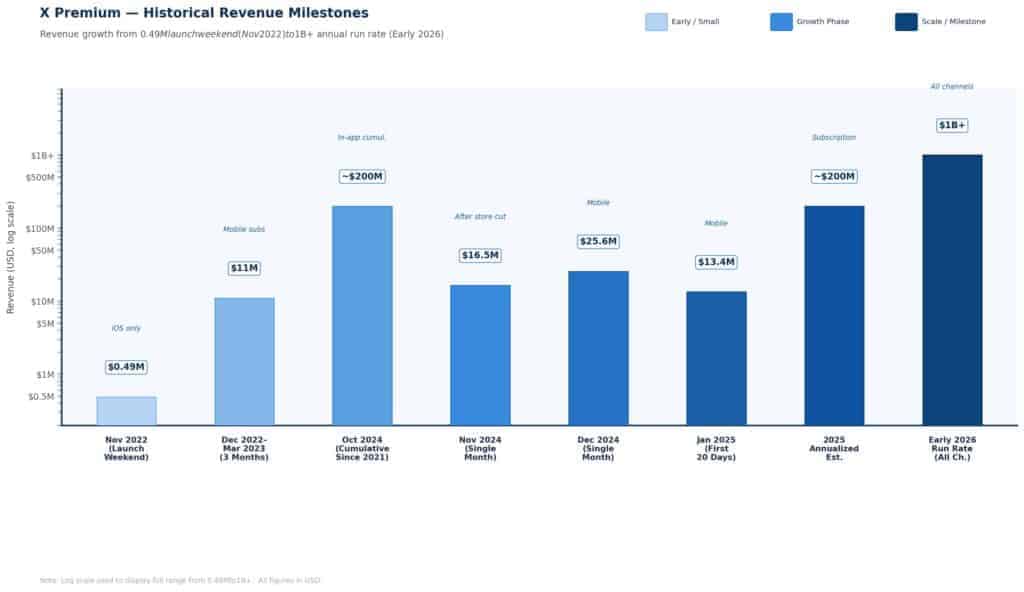The image size is (1024, 592).
Task: Select the Nov 2024 single month bar
Action: (x=480, y=355)
